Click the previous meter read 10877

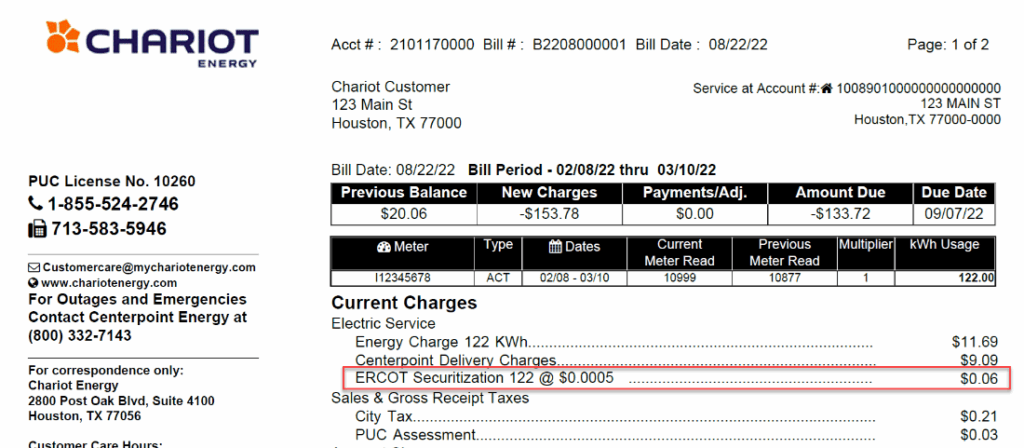[784, 278]
